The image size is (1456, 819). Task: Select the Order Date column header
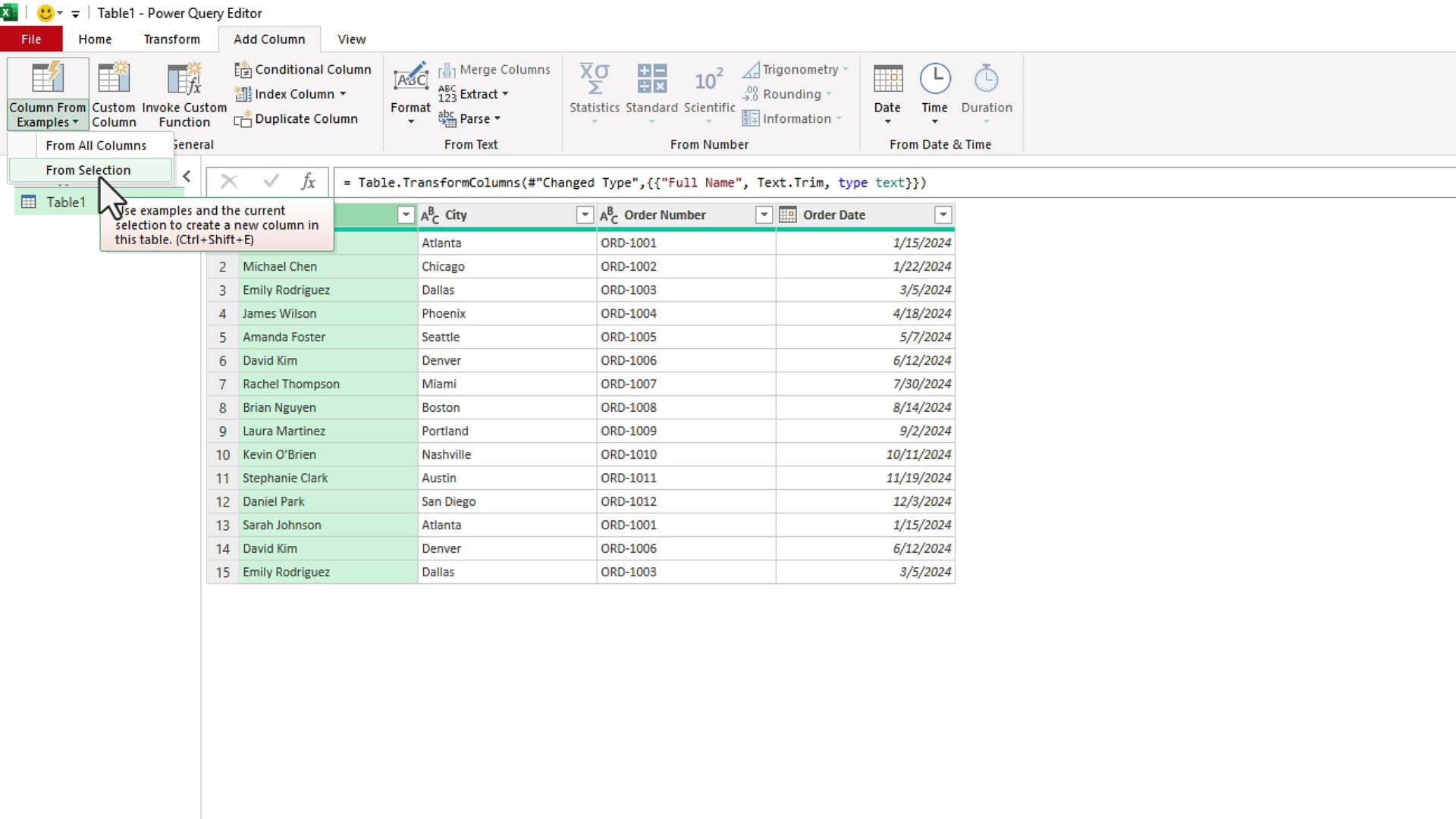pos(864,215)
